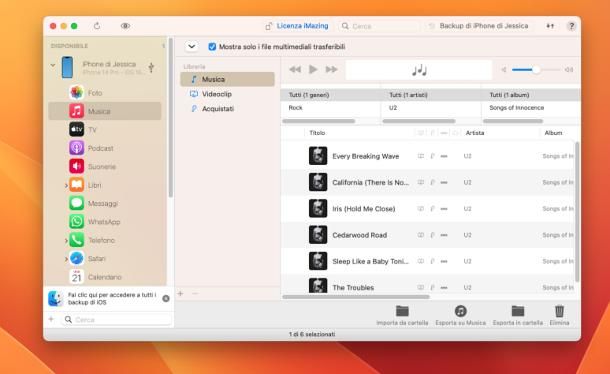Expand the Telefono tree item
Viewport: 610px width, 374px height.
(x=66, y=241)
